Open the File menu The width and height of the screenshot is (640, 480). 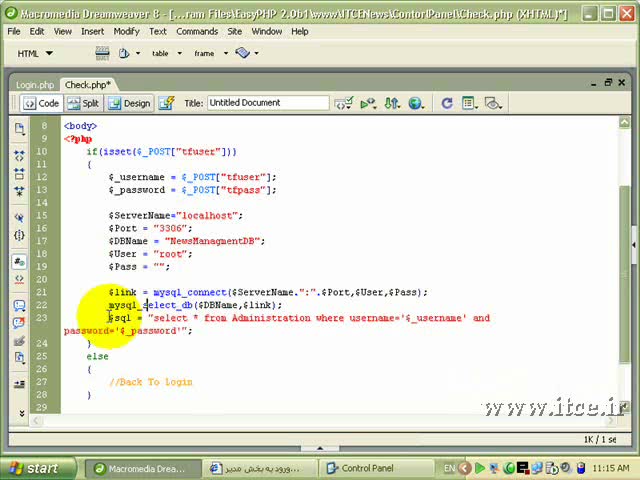pyautogui.click(x=14, y=31)
